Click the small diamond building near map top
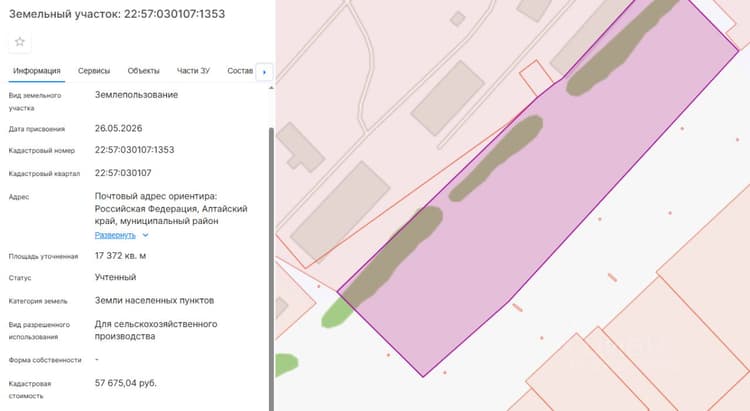 458,19
